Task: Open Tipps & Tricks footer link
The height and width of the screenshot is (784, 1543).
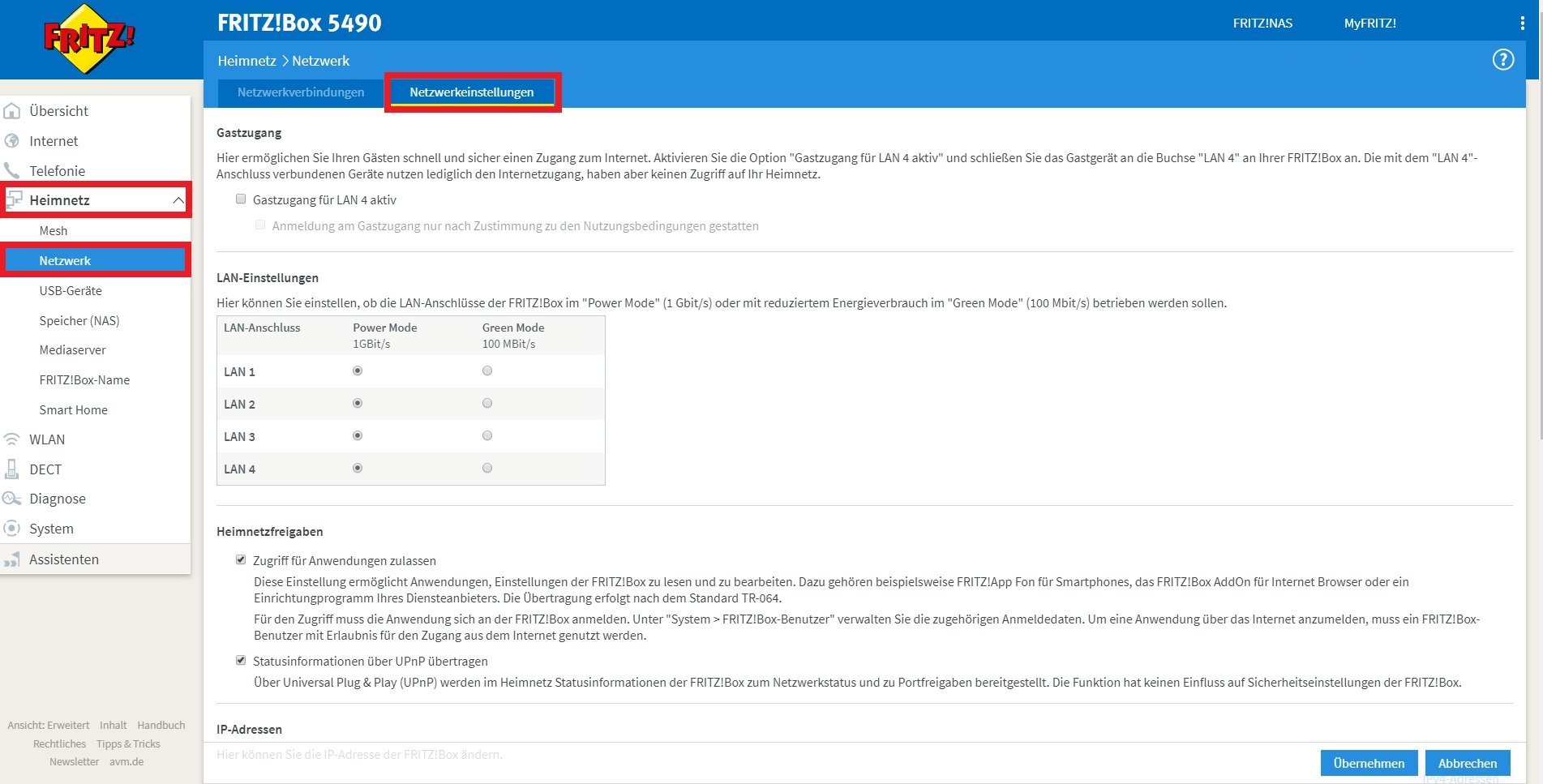Action: (x=128, y=744)
